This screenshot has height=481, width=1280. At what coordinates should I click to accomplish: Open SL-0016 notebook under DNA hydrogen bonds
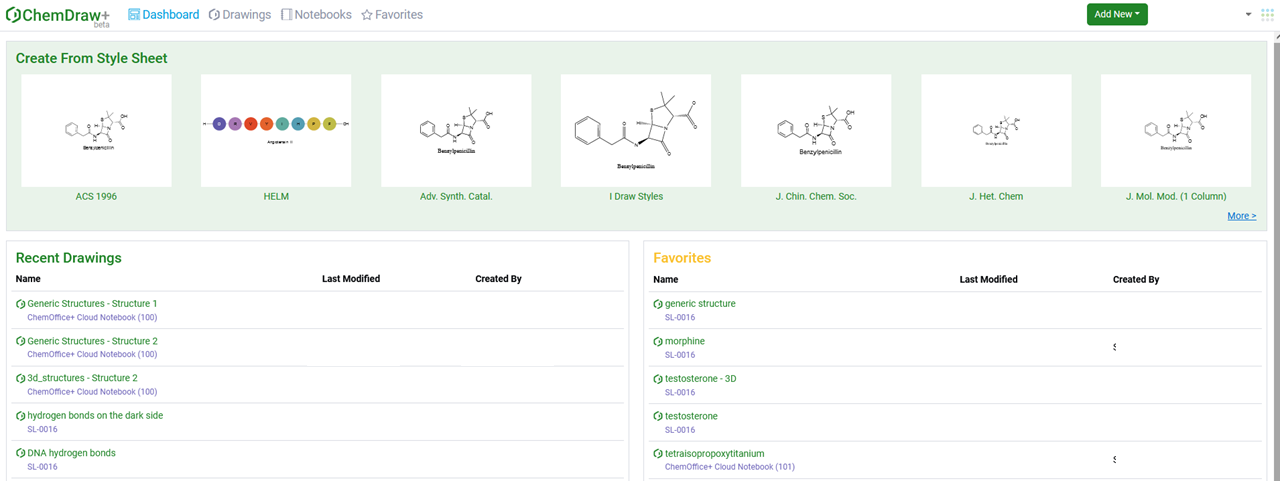click(x=42, y=467)
